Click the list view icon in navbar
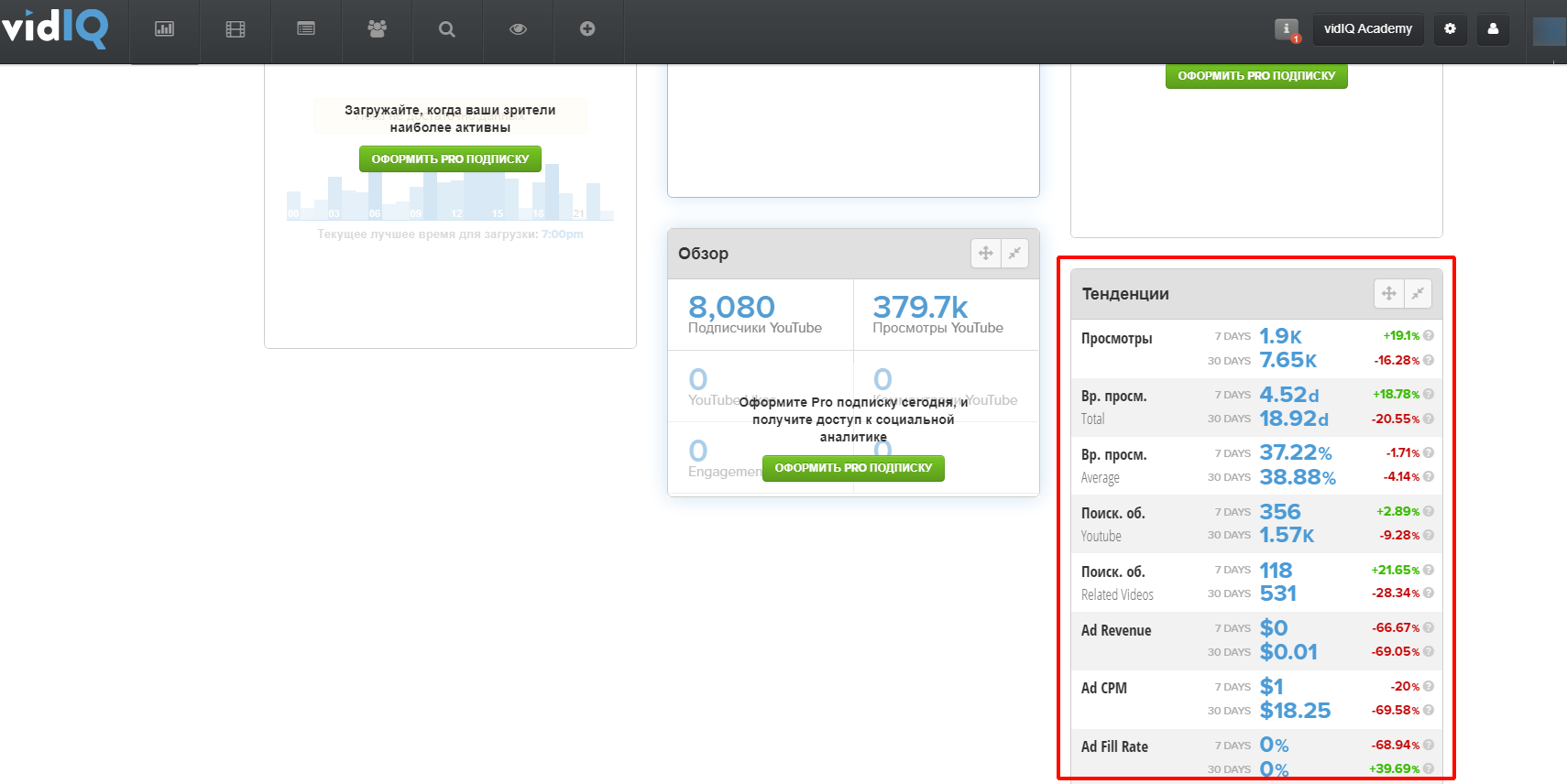The width and height of the screenshot is (1567, 784). coord(306,29)
